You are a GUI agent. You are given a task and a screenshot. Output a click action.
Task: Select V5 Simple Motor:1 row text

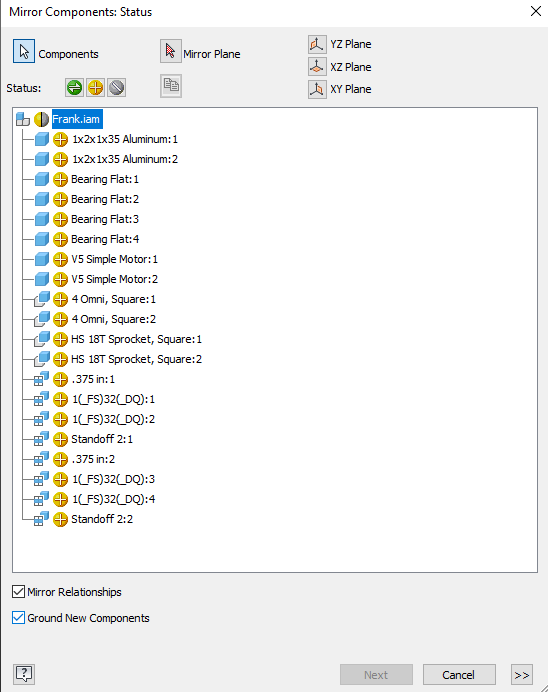[x=115, y=260]
